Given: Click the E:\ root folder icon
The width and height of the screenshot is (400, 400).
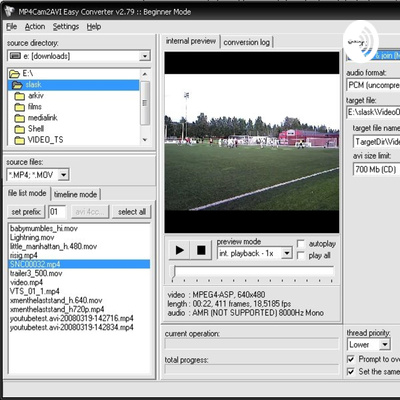Looking at the screenshot, I should click(x=14, y=73).
